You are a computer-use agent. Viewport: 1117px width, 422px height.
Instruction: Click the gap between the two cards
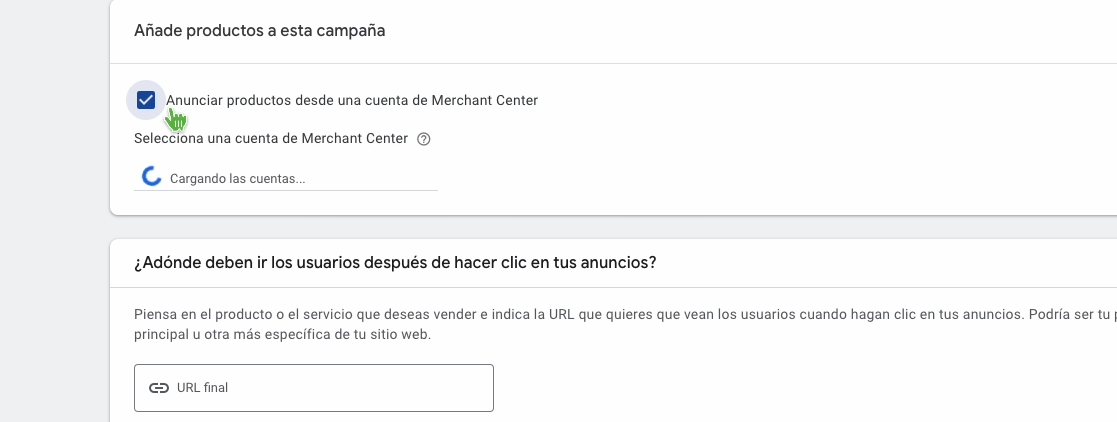click(600, 227)
